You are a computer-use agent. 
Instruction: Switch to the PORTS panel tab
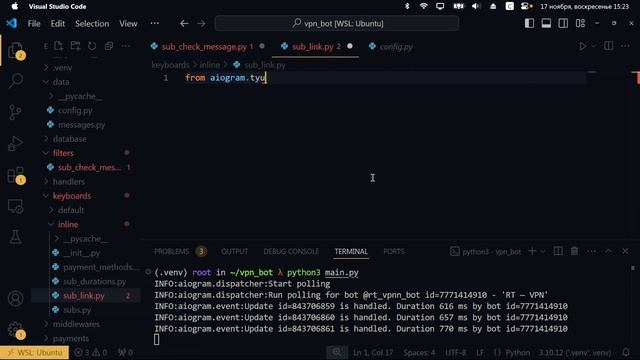click(x=393, y=251)
